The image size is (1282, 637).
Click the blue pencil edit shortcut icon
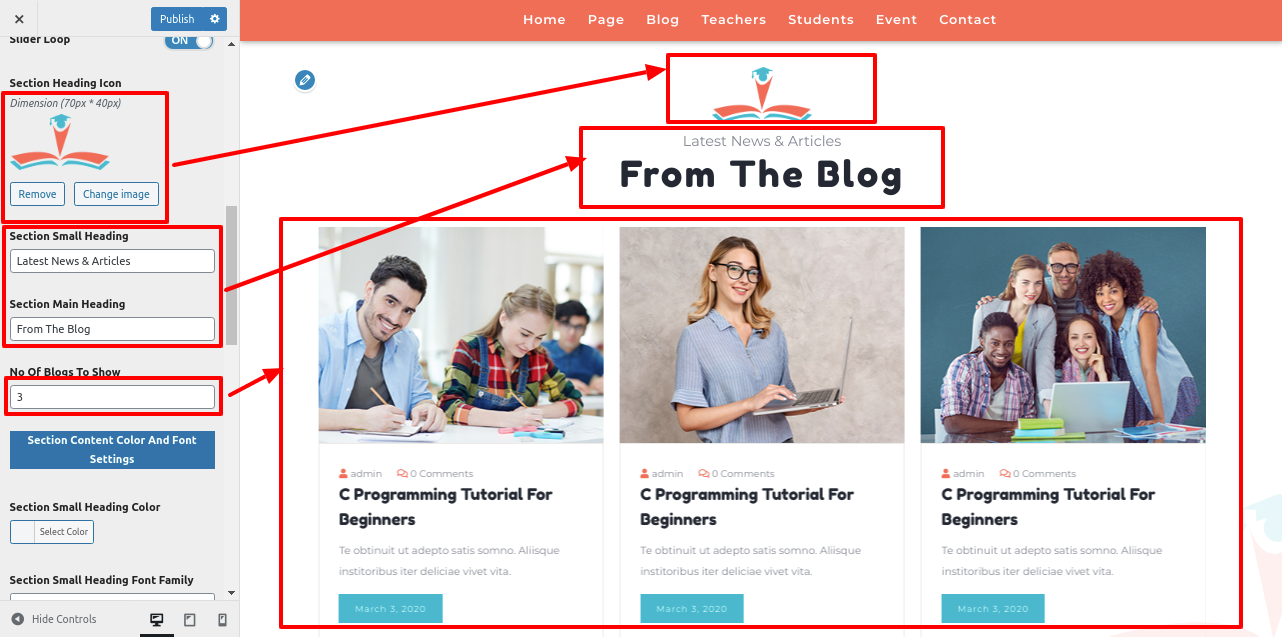[x=305, y=80]
